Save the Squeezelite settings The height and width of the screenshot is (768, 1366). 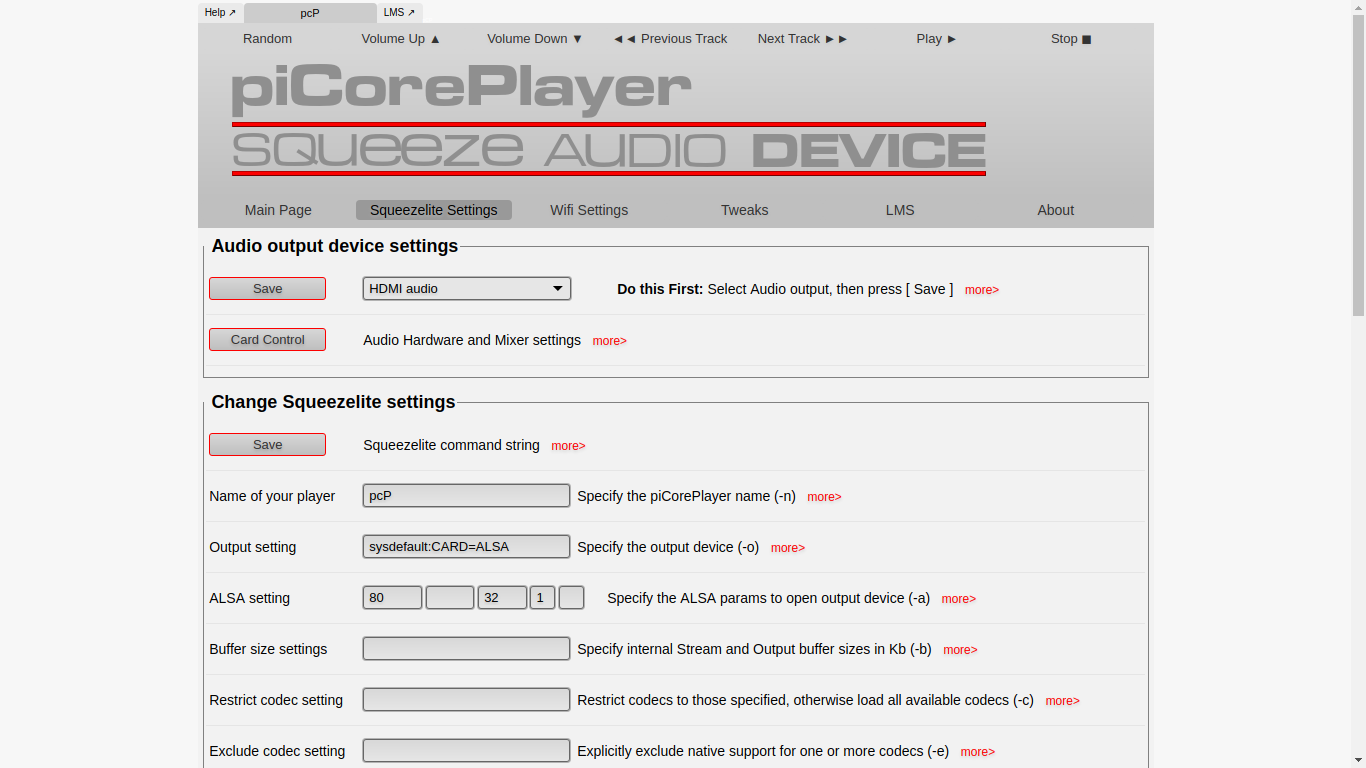[x=267, y=445]
